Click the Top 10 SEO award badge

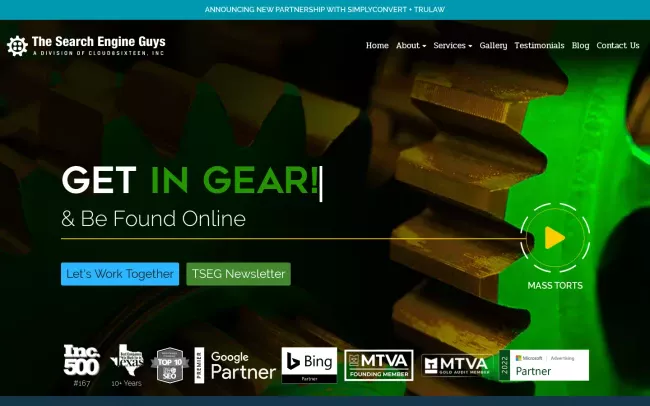click(x=170, y=365)
